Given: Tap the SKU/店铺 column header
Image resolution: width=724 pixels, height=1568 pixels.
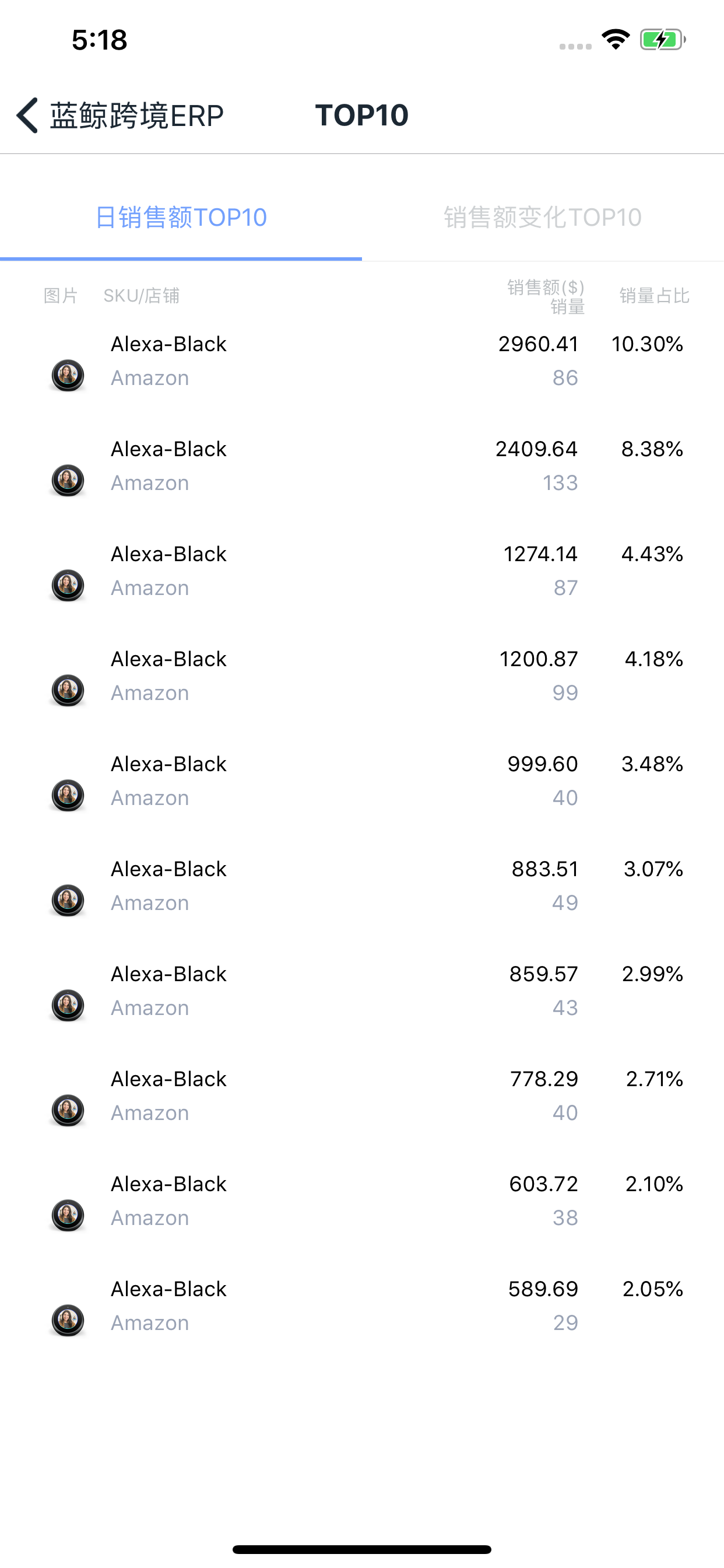Looking at the screenshot, I should (x=141, y=296).
